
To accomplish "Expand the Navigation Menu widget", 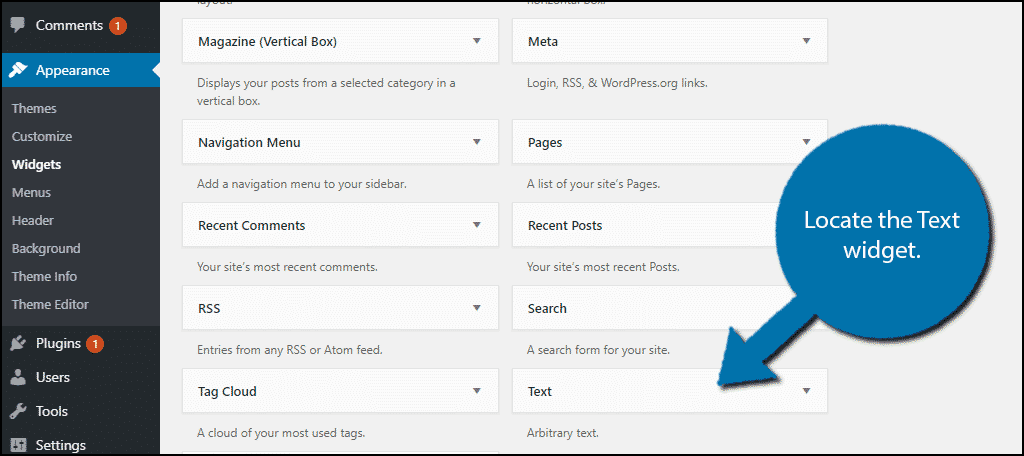I will pos(477,142).
